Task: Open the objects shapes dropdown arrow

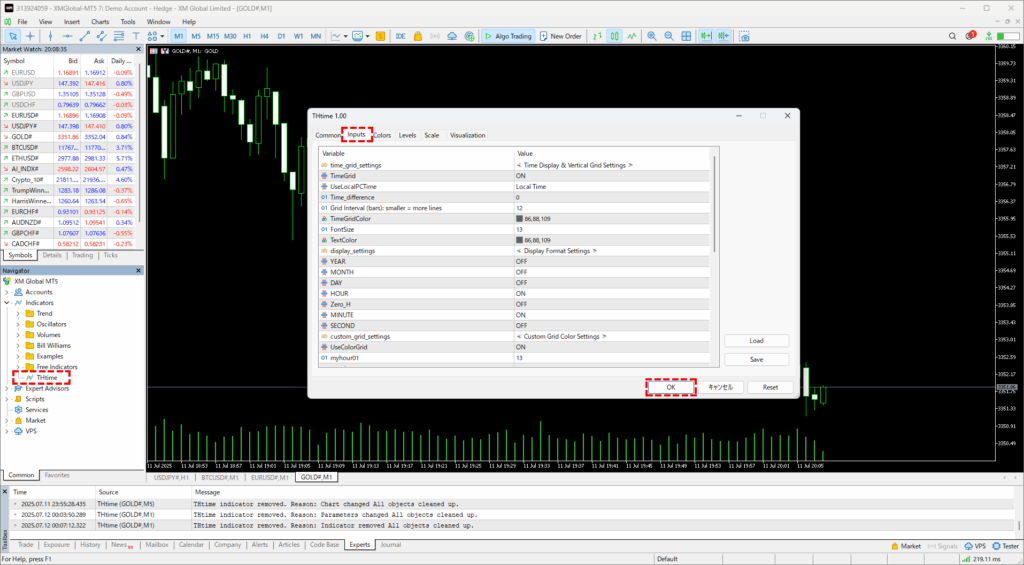Action: [162, 36]
